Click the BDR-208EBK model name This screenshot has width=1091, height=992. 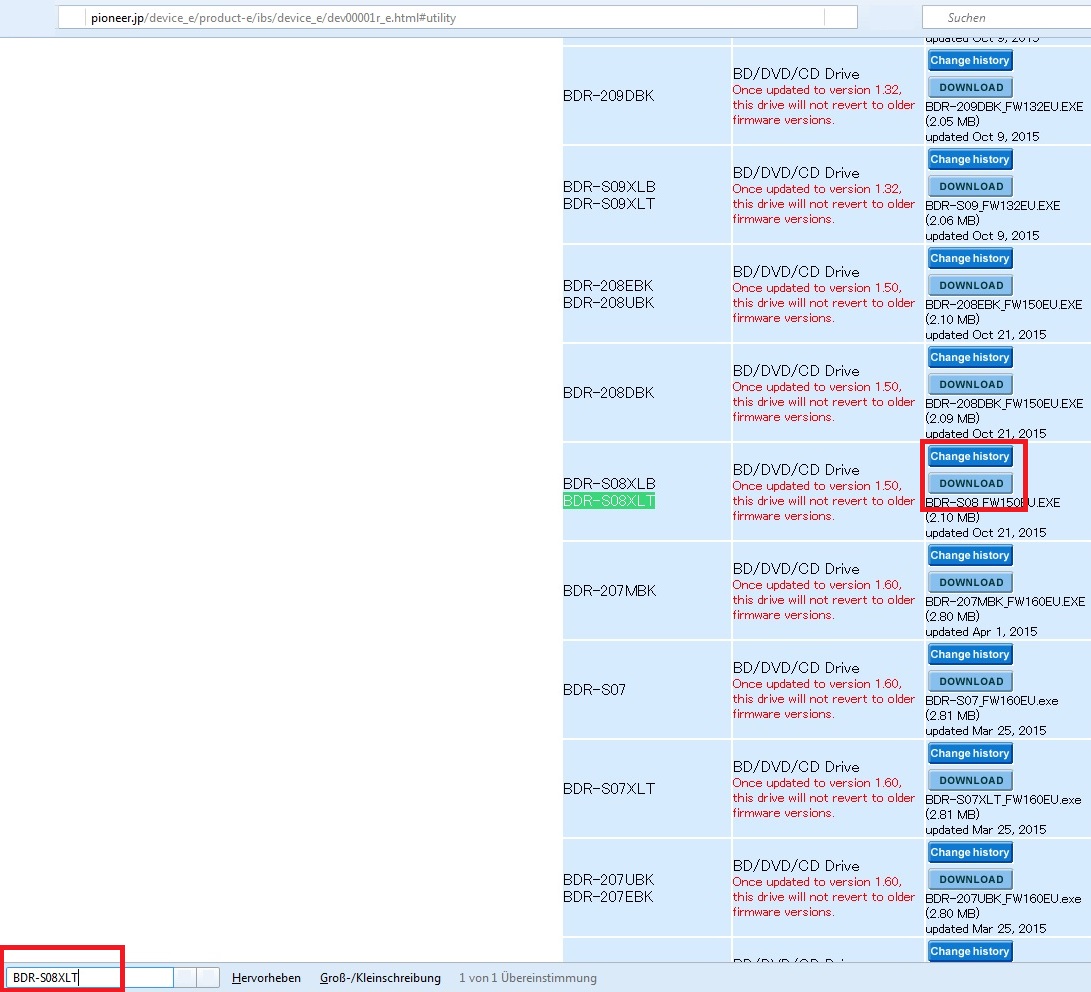[608, 286]
